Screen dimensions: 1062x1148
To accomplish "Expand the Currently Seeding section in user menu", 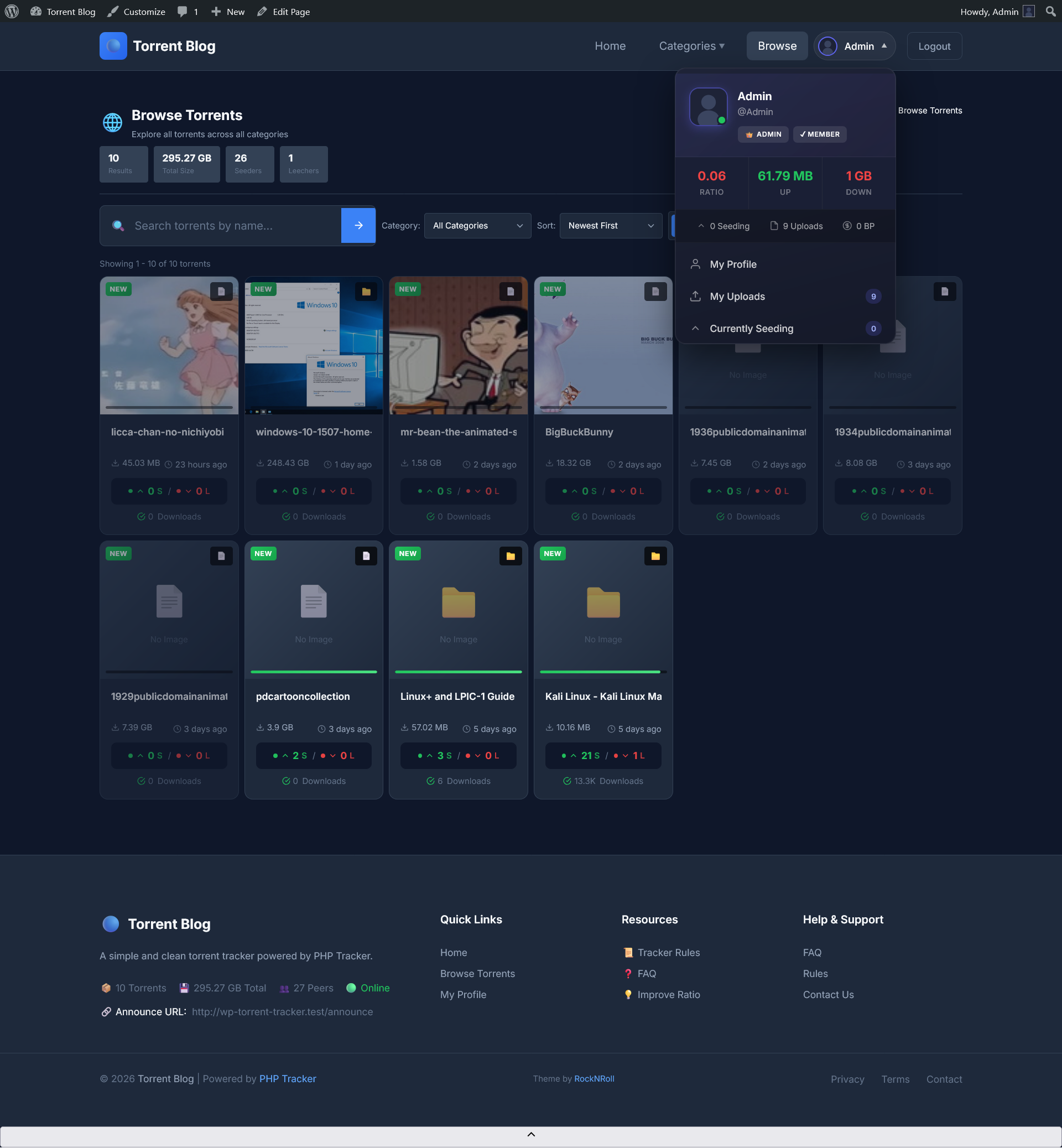I will 751,328.
